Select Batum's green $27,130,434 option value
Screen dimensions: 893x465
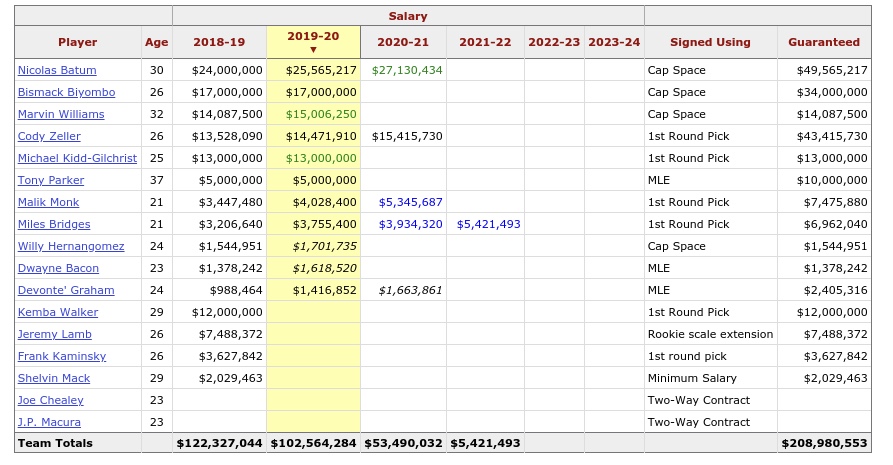(407, 70)
